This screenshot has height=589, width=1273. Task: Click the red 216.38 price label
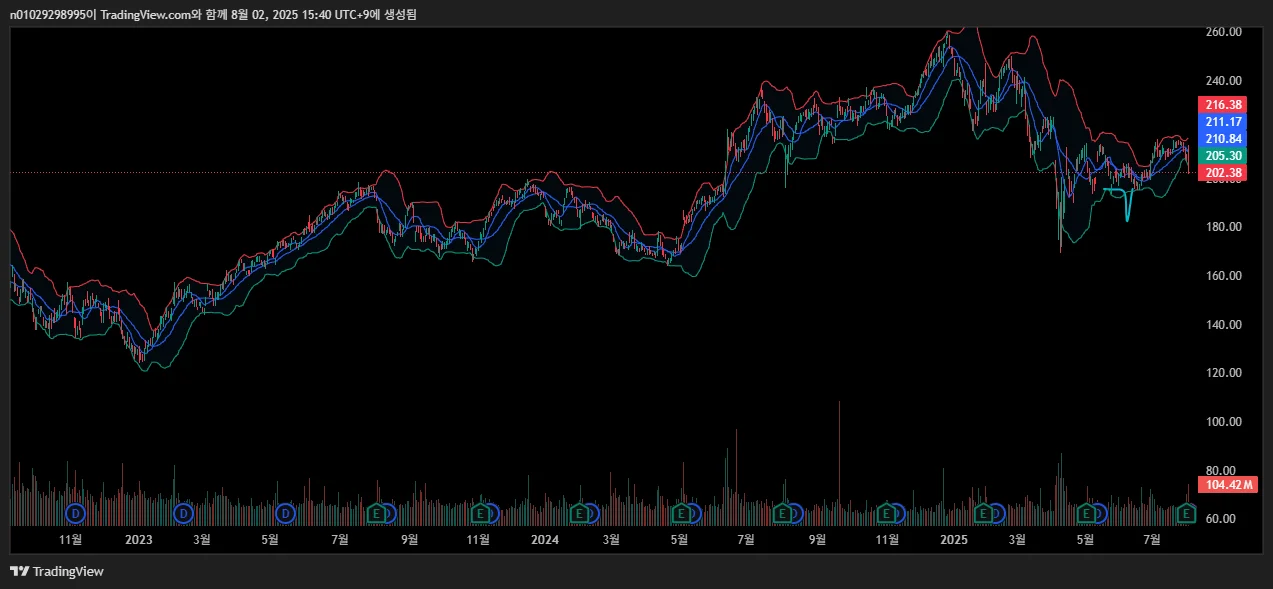[x=1223, y=104]
